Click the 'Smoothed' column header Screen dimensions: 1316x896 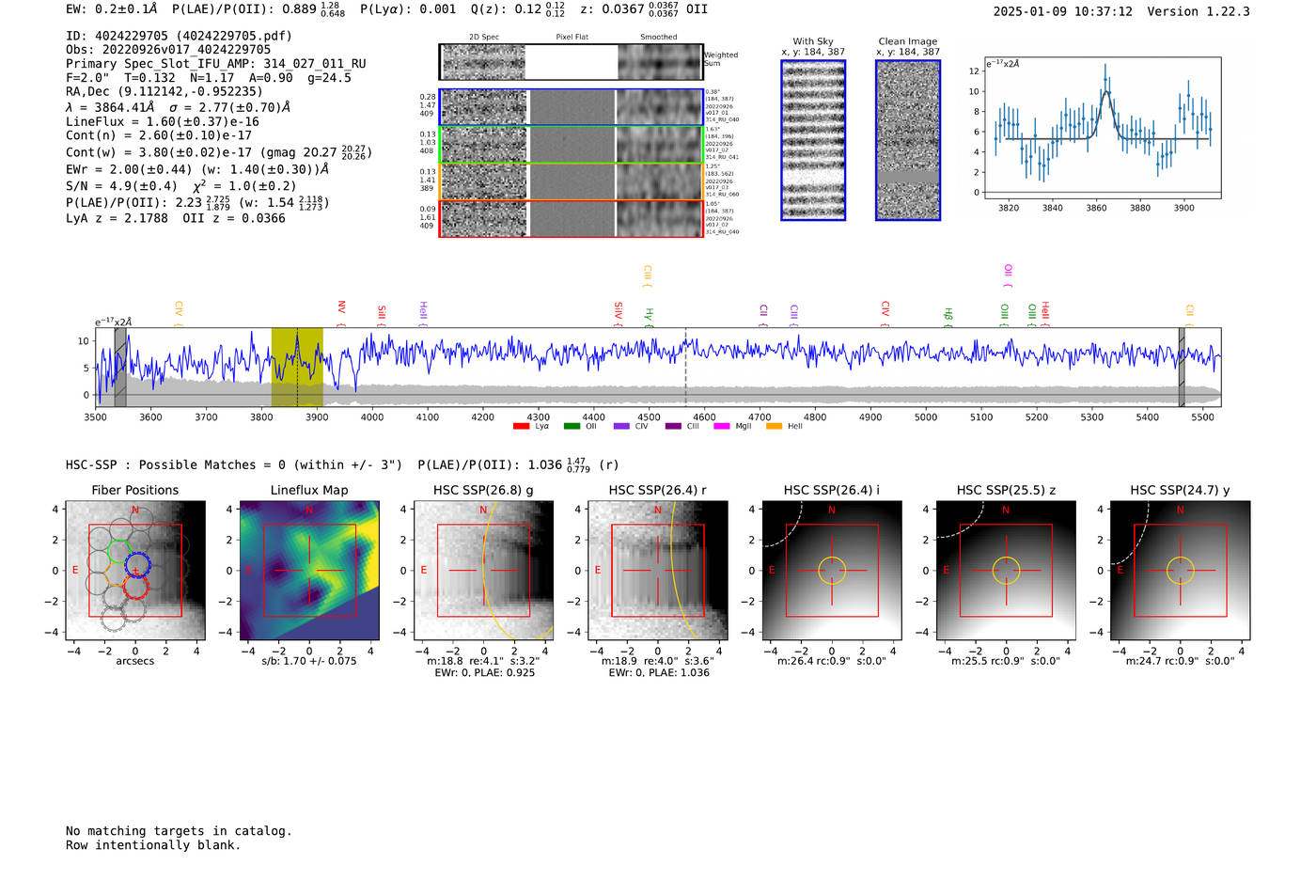(659, 38)
